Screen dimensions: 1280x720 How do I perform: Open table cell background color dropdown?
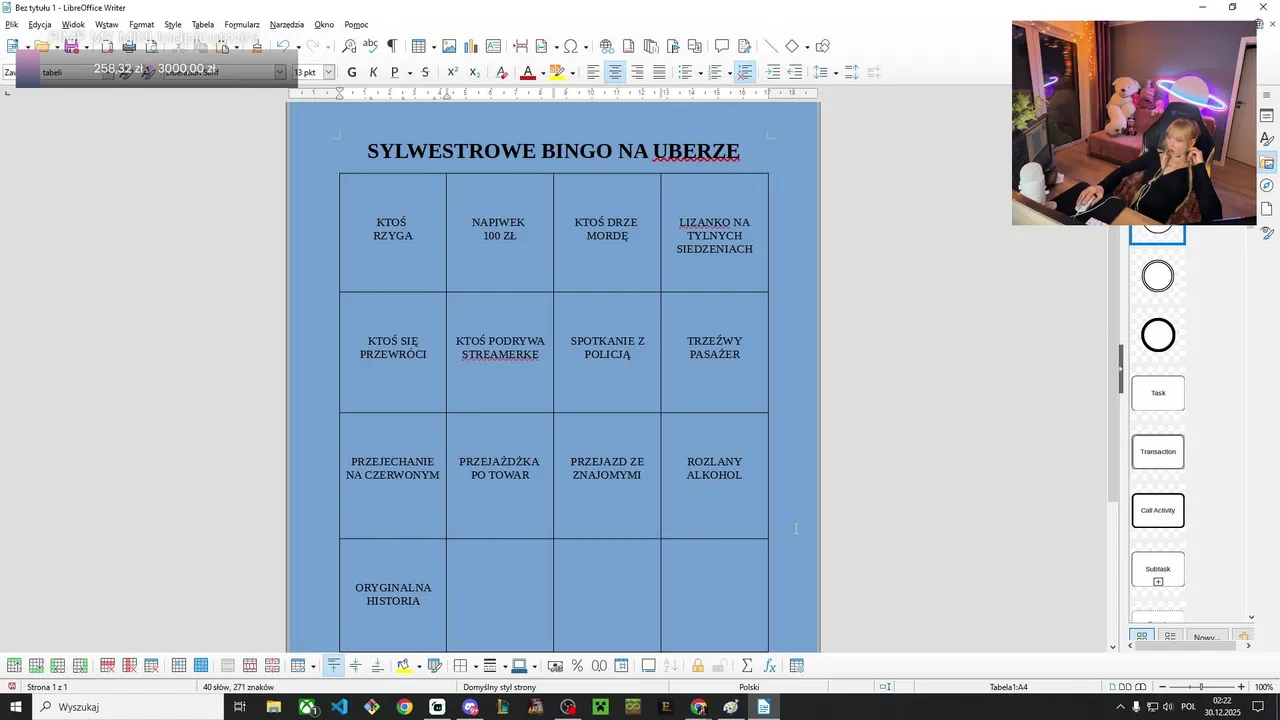coord(418,666)
